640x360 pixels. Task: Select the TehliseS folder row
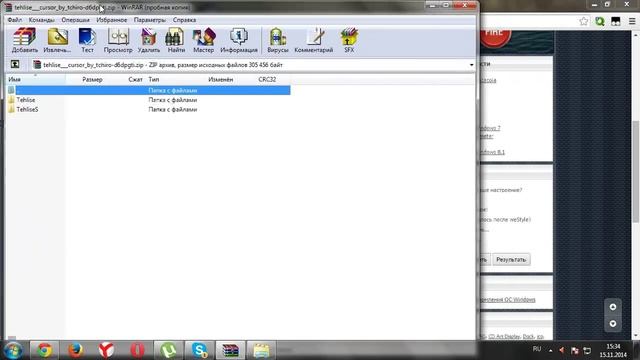[x=149, y=109]
